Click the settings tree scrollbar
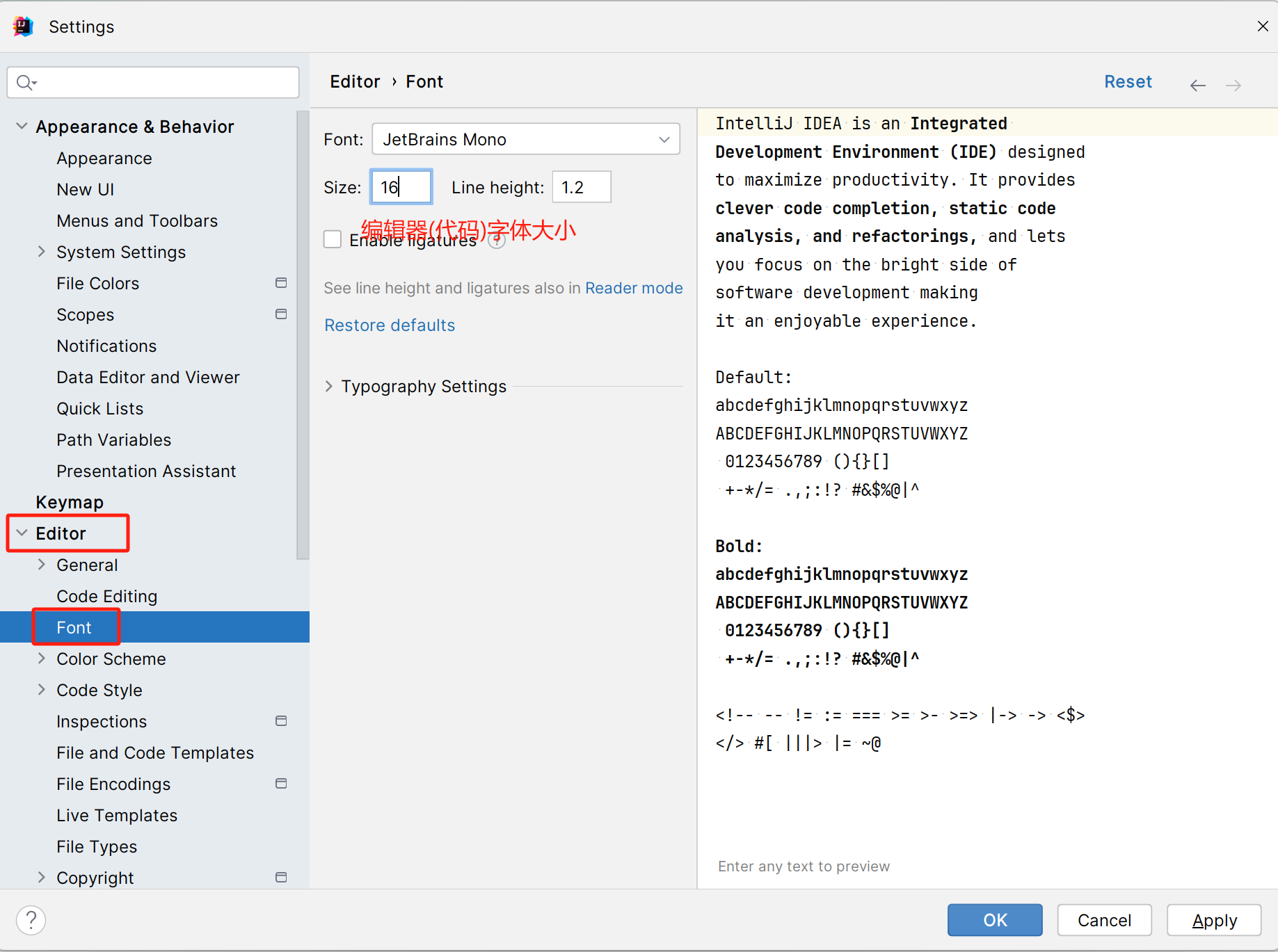Screen dimensions: 1278x952 [303, 334]
